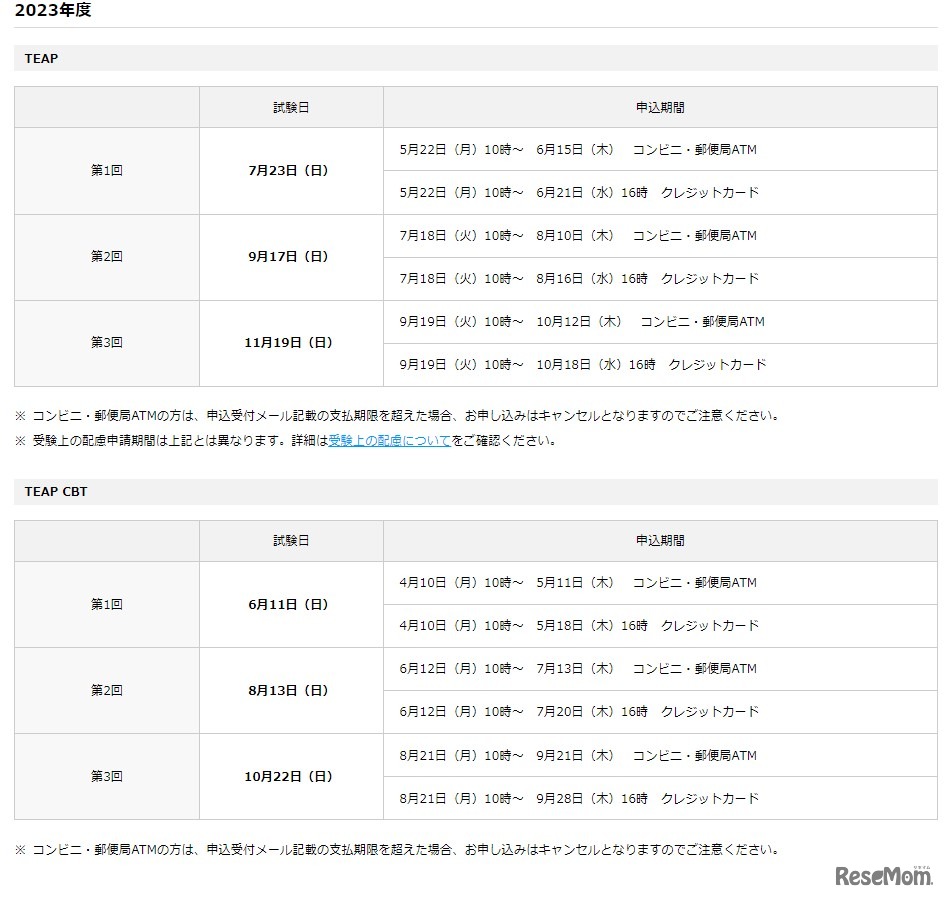The height and width of the screenshot is (899, 946).
Task: Click 第3回 in the row with 11月19日
Action: coord(107,343)
